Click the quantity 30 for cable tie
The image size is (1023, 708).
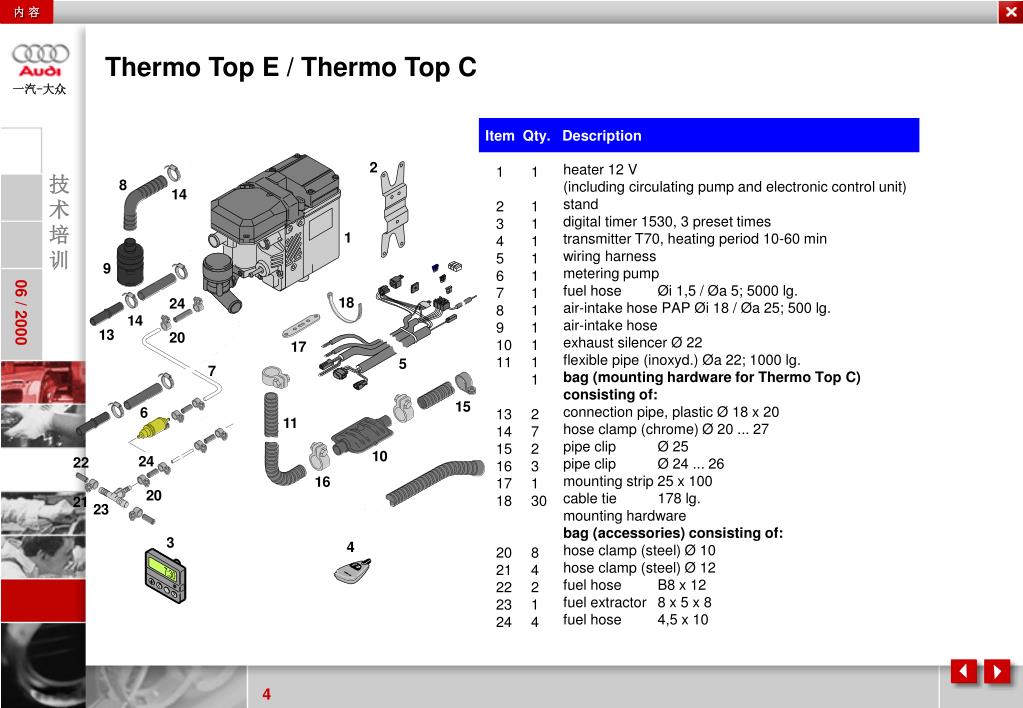tap(538, 501)
